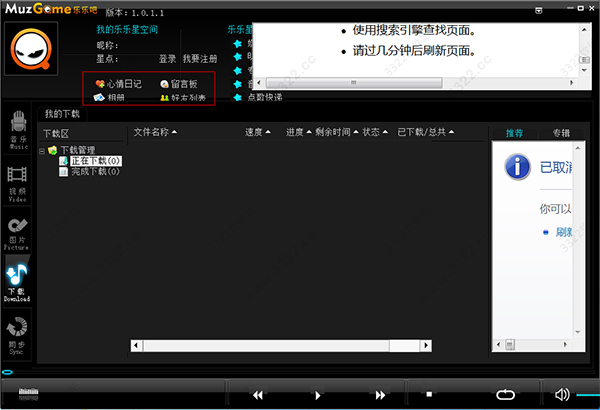
Task: Click the rewind playback button
Action: (258, 395)
